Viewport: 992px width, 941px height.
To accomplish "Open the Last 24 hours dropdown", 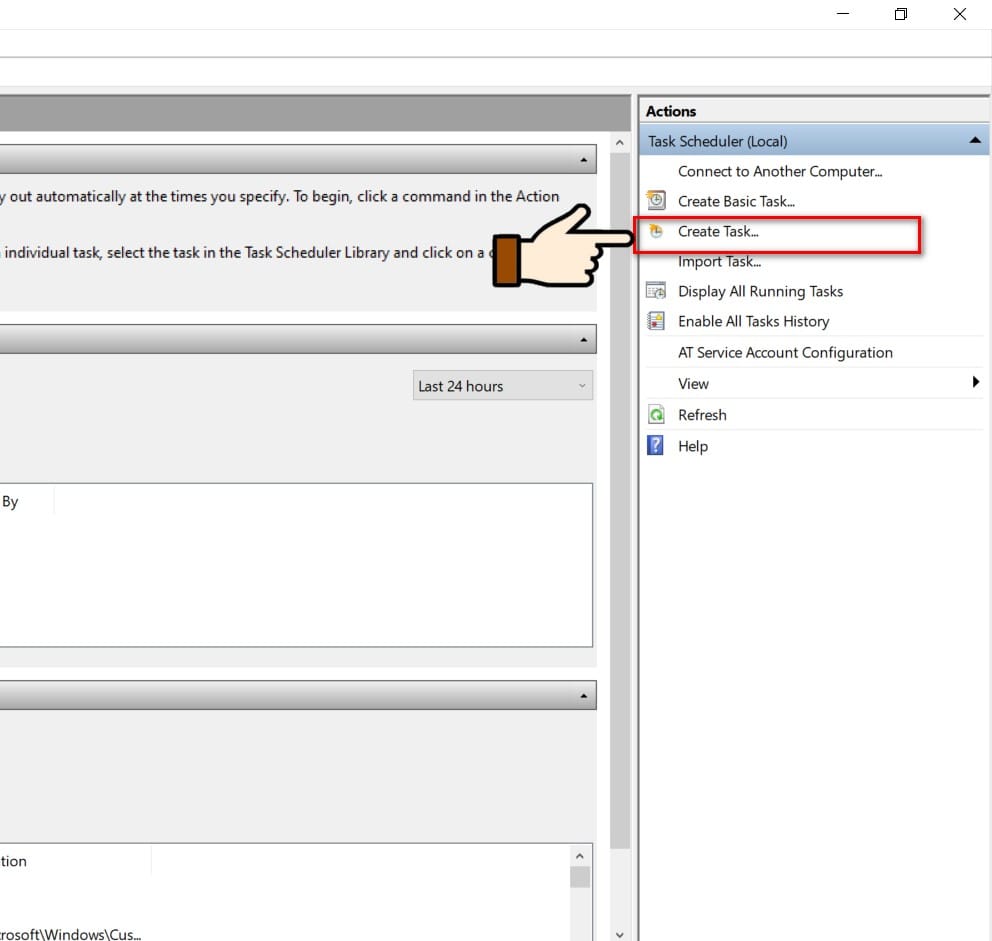I will pos(503,385).
